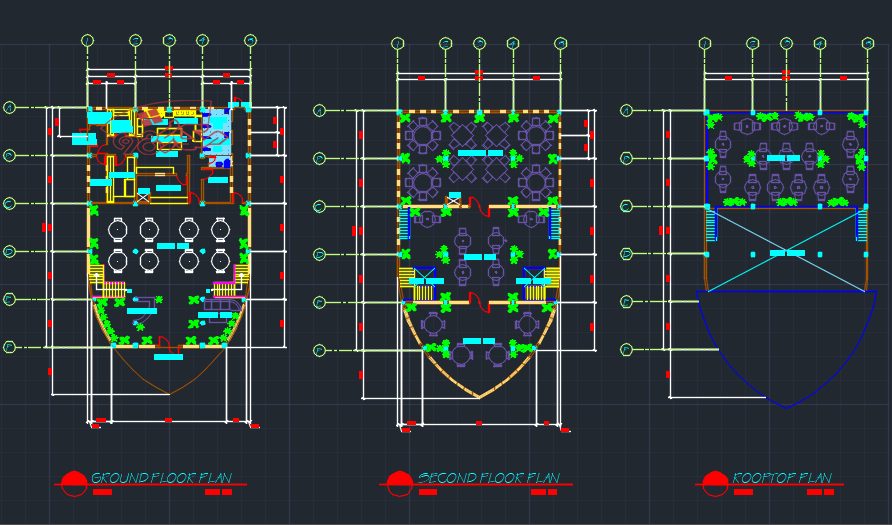
Task: Click the blue pointed tip of rooftop canopy
Action: pos(786,407)
